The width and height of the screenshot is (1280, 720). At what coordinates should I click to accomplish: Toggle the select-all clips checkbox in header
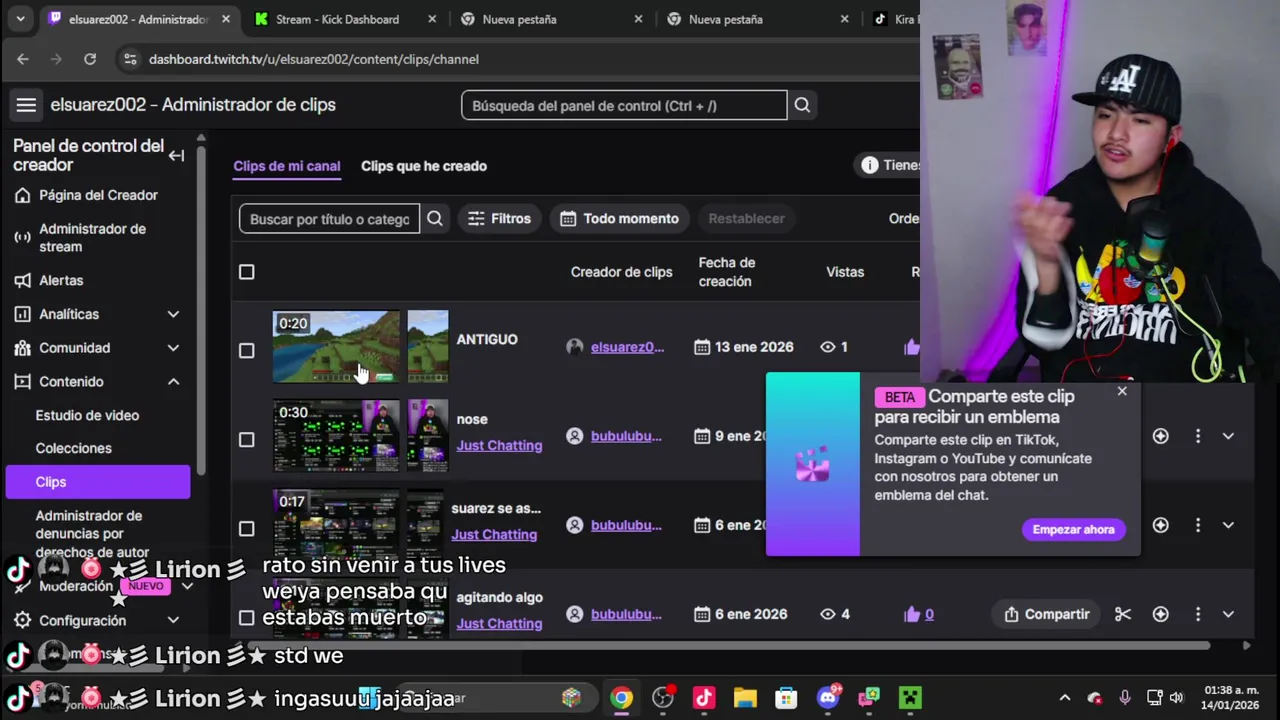point(246,272)
